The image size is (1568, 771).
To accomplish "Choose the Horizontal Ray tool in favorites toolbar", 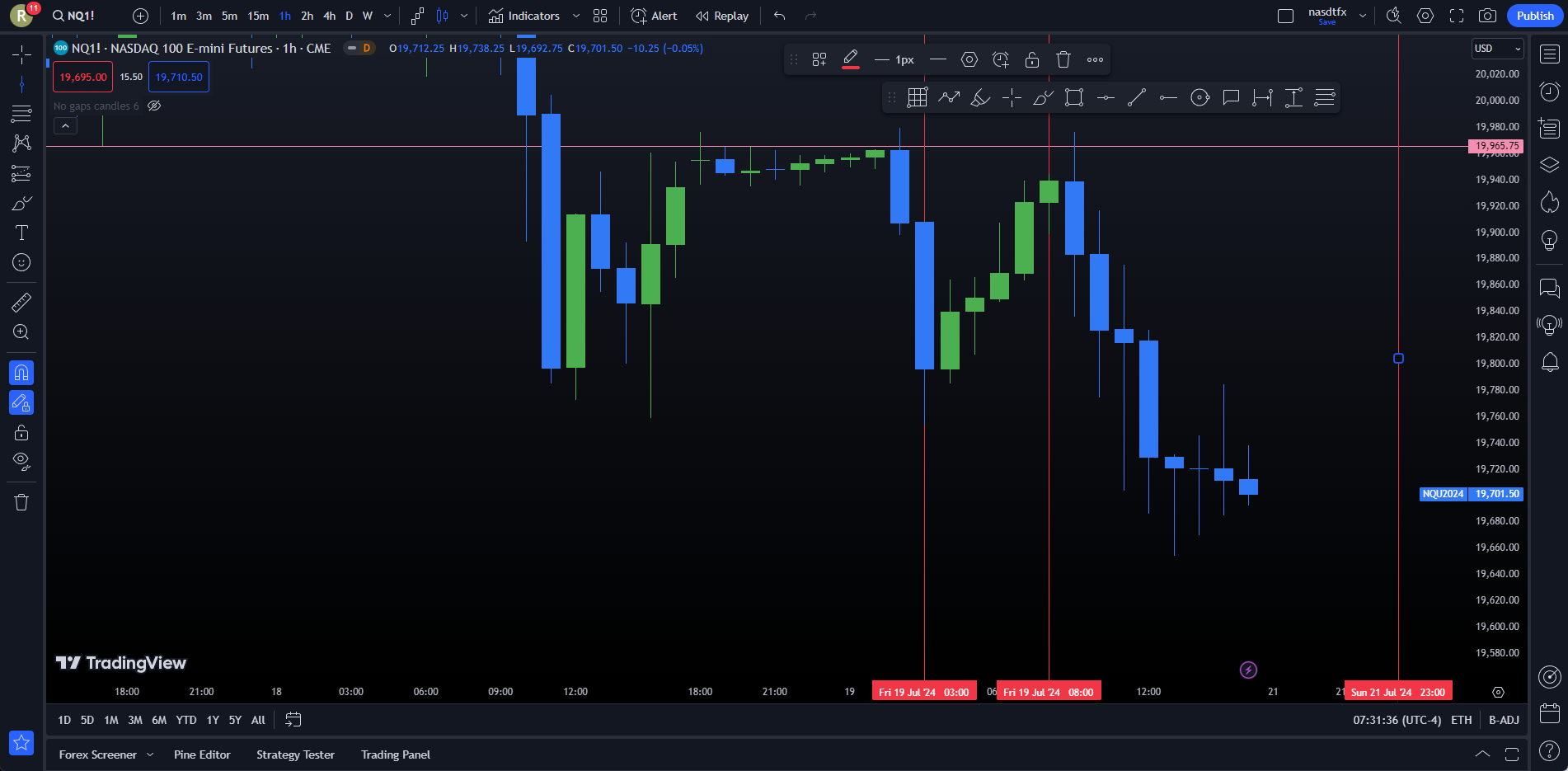I will coord(1168,97).
